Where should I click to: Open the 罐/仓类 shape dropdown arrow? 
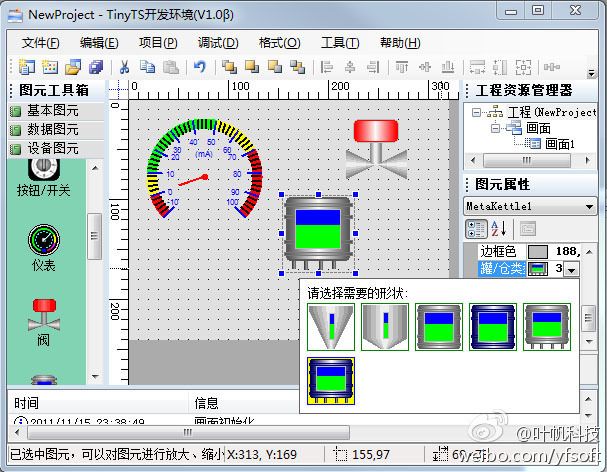pos(571,269)
